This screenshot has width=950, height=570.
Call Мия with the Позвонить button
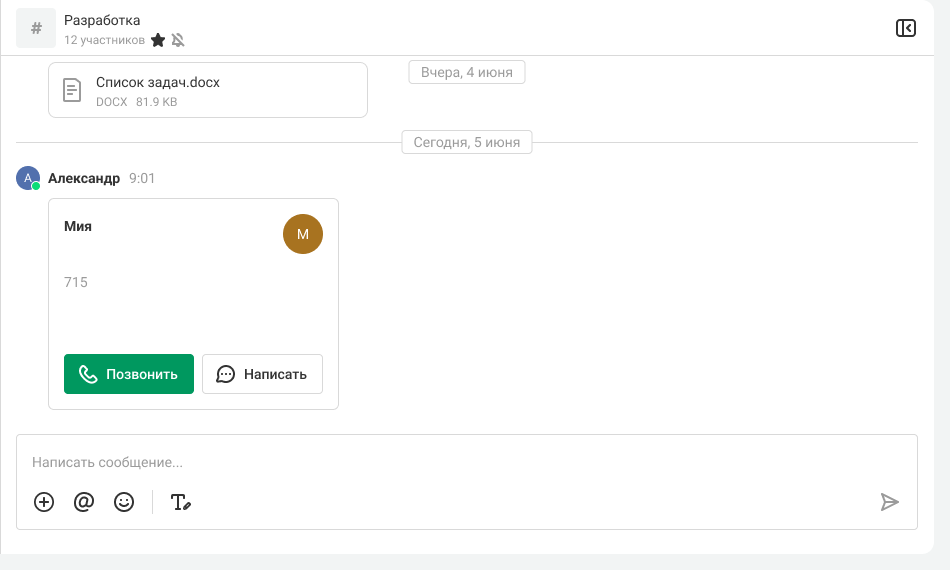[129, 374]
